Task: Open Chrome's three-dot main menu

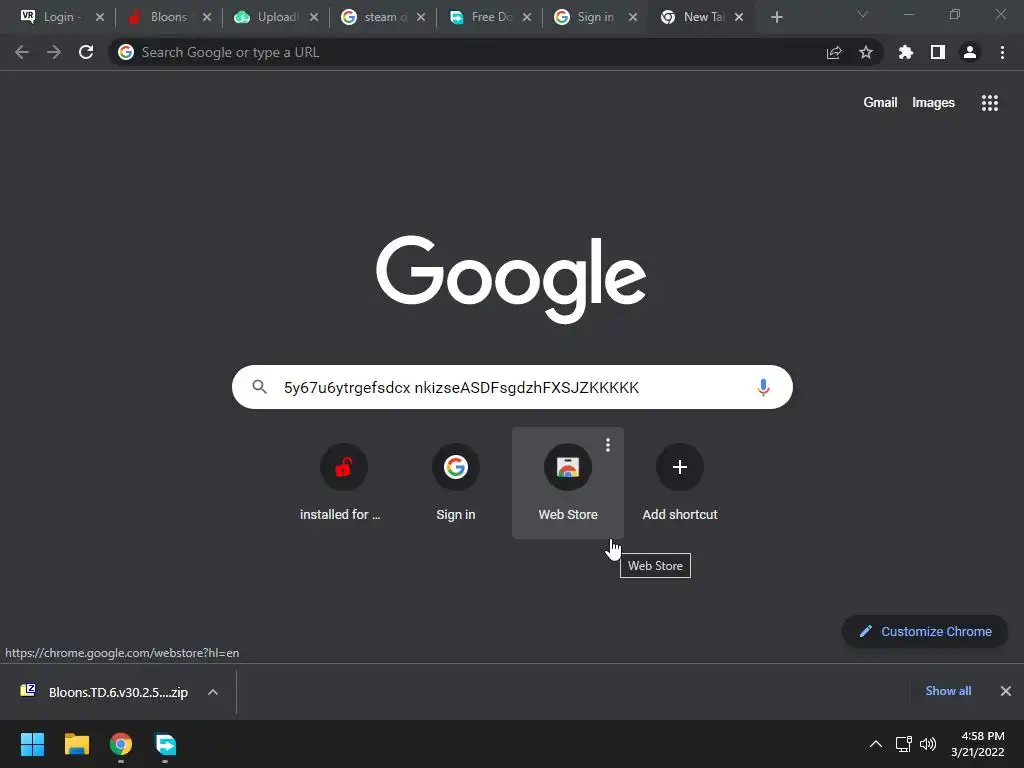Action: tap(1002, 52)
